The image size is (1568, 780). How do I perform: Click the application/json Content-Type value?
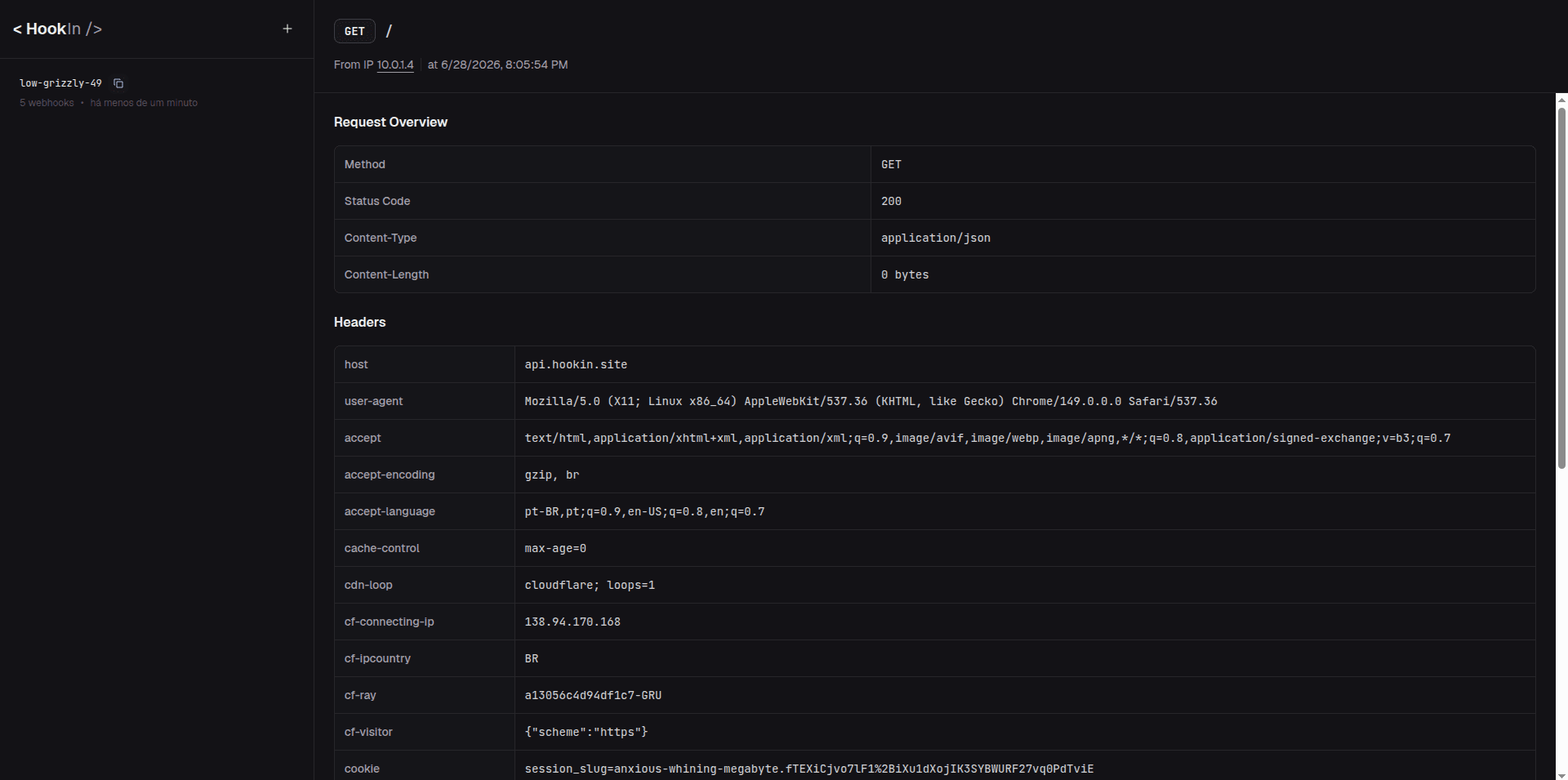(x=935, y=238)
